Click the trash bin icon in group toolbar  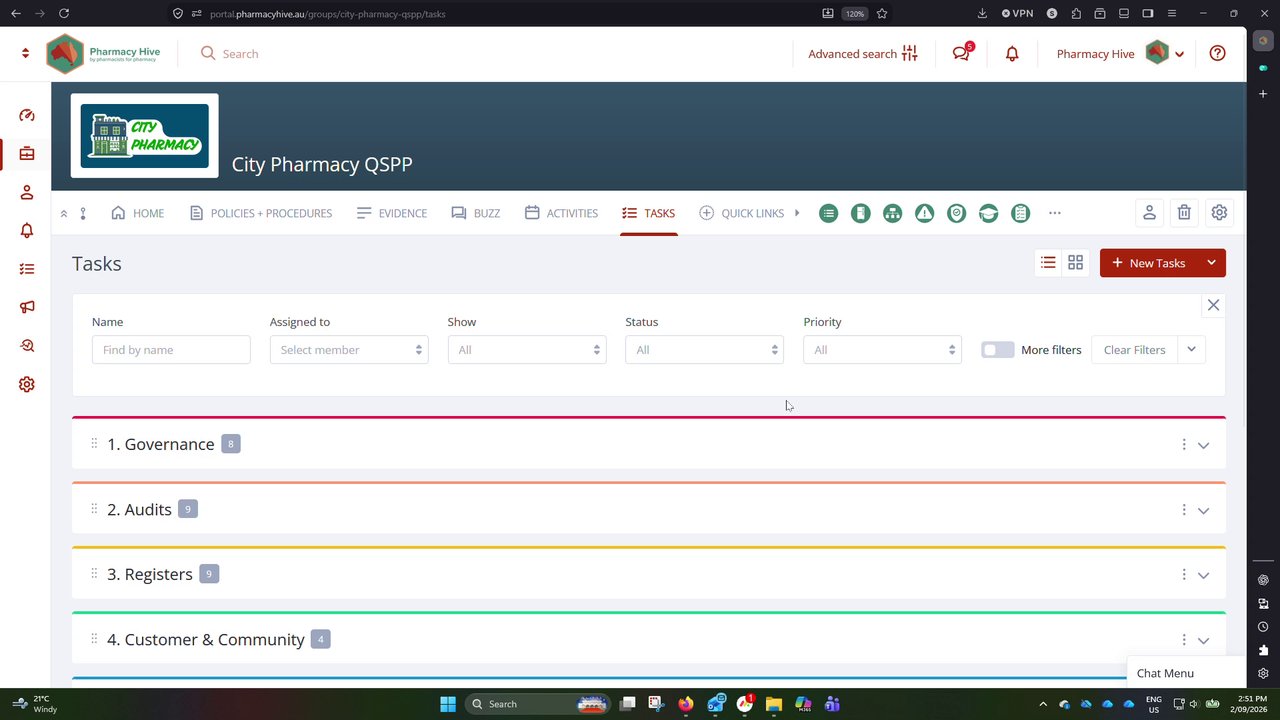pyautogui.click(x=1184, y=213)
